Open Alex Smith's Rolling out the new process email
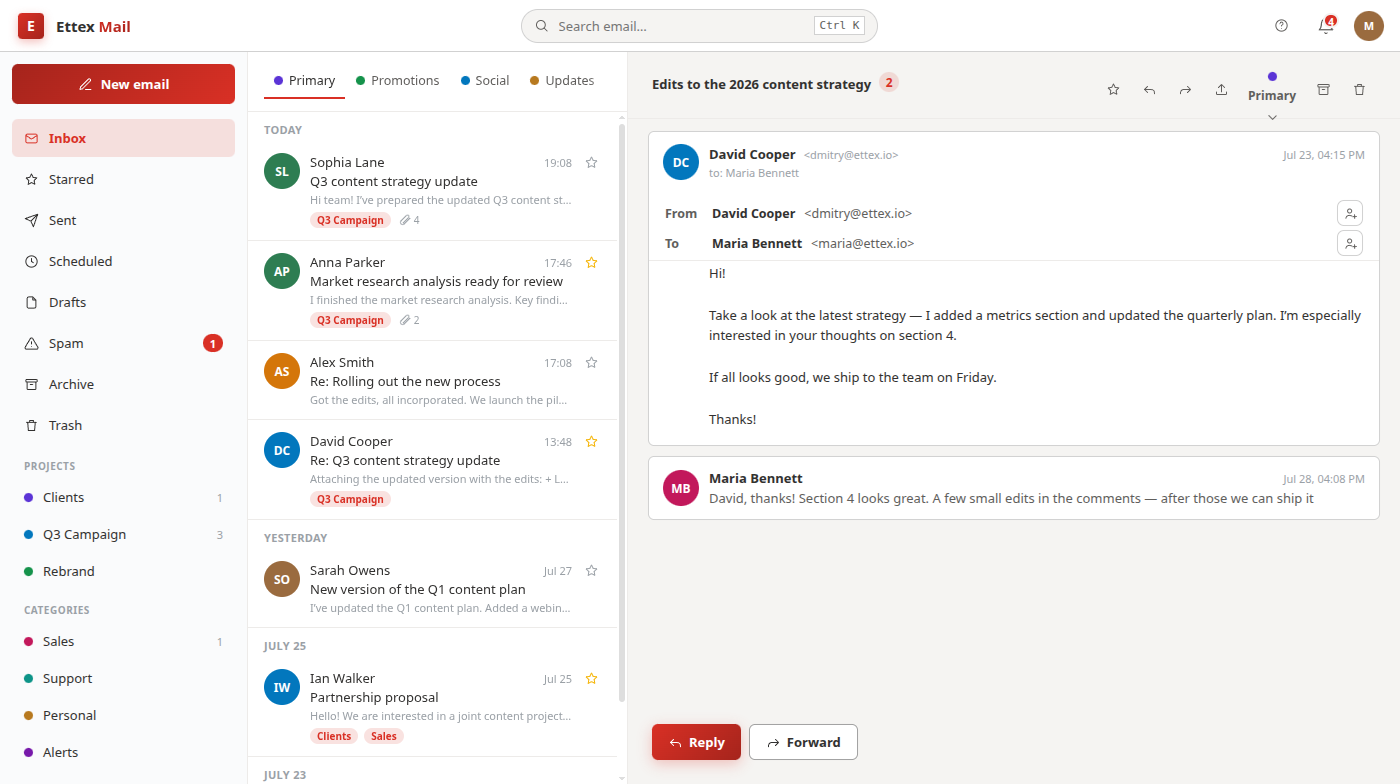Image resolution: width=1400 pixels, height=784 pixels. click(x=434, y=380)
